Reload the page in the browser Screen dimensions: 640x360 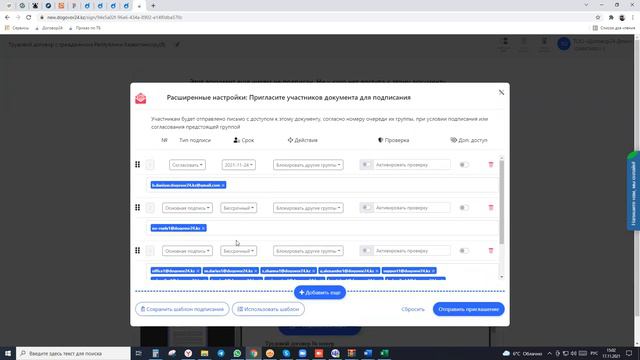click(x=29, y=18)
